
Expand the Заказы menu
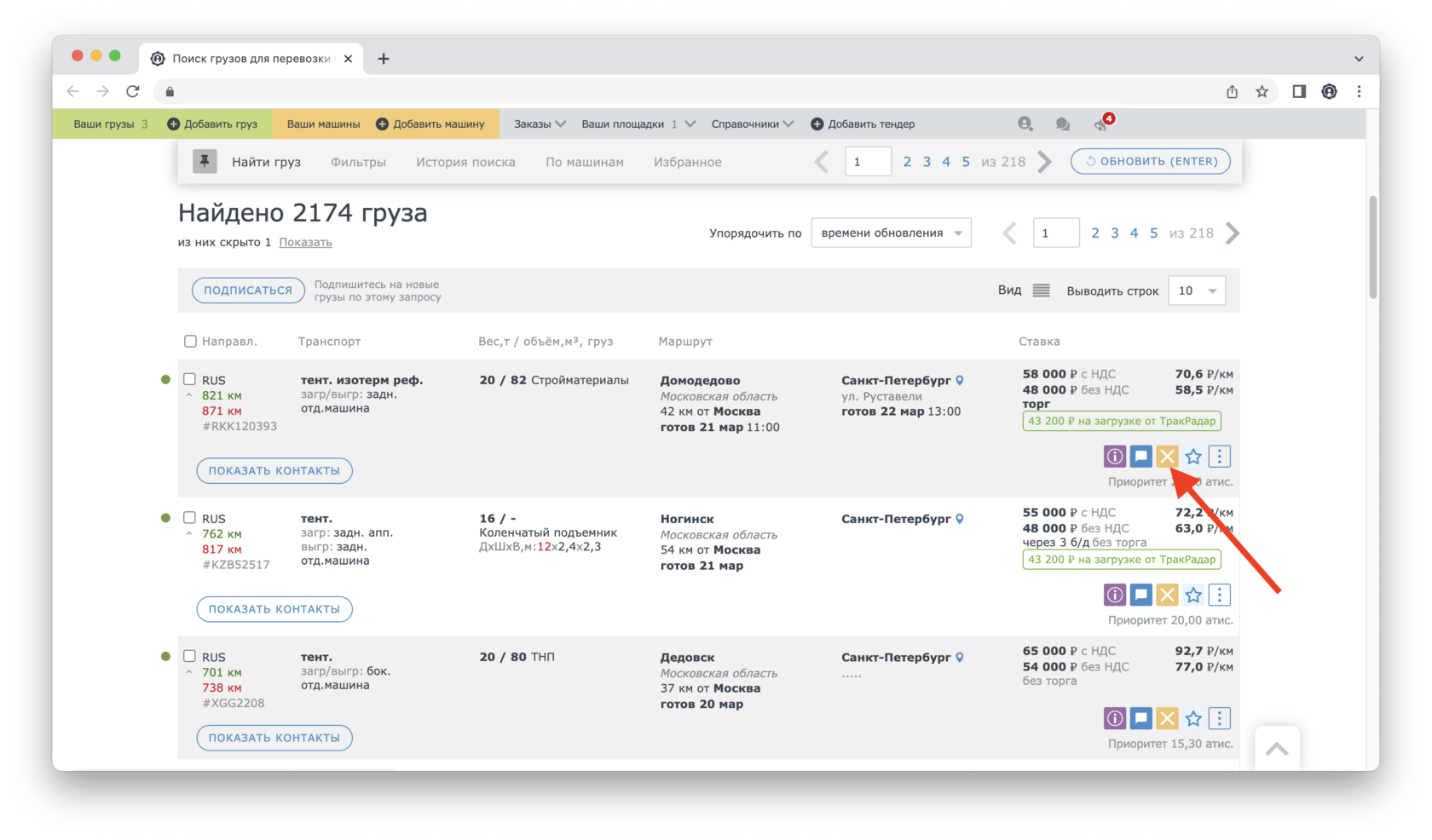click(540, 124)
